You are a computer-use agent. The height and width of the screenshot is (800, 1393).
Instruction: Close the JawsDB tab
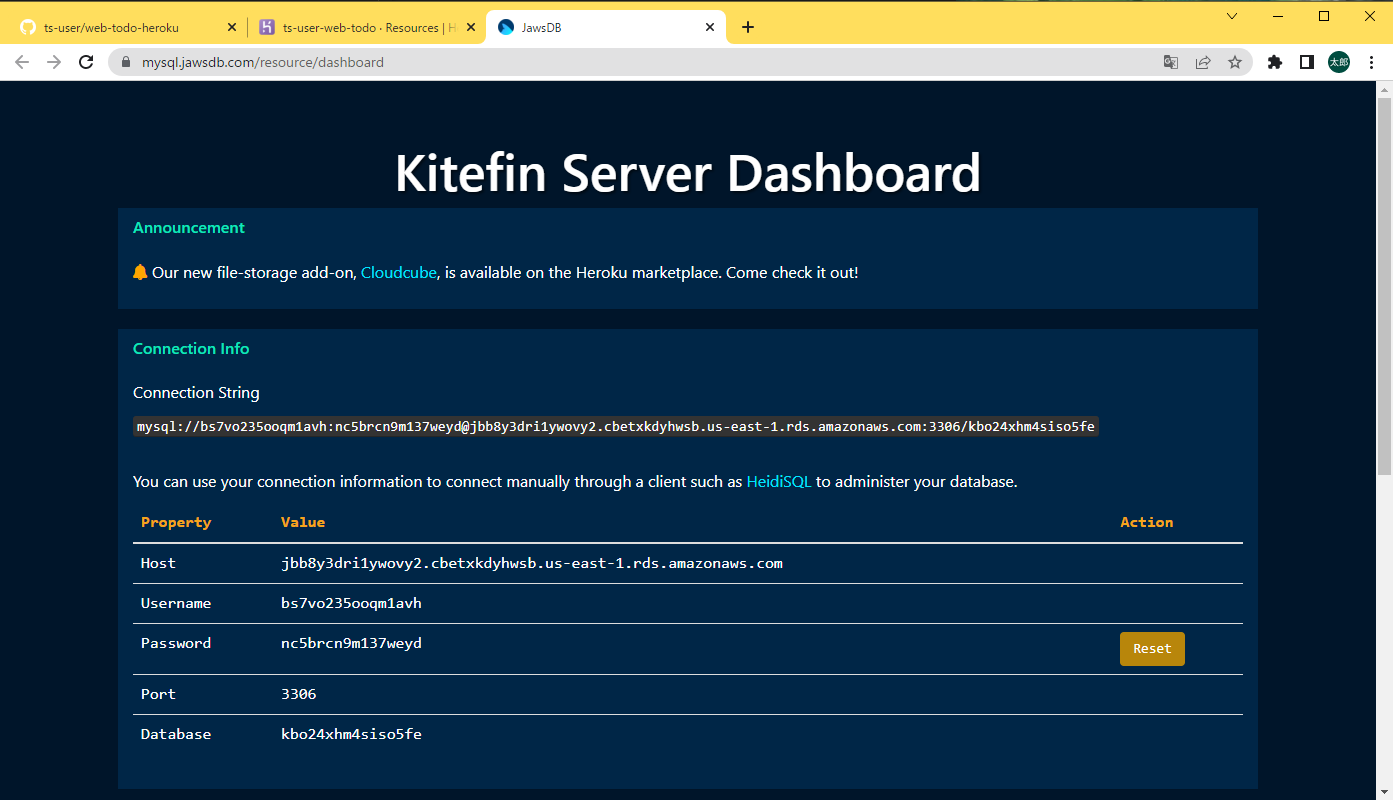[710, 28]
